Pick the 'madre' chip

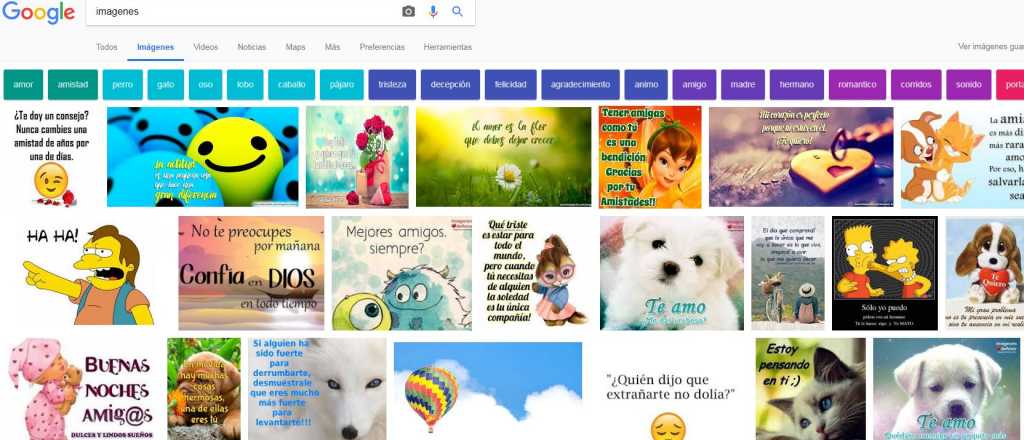point(743,85)
